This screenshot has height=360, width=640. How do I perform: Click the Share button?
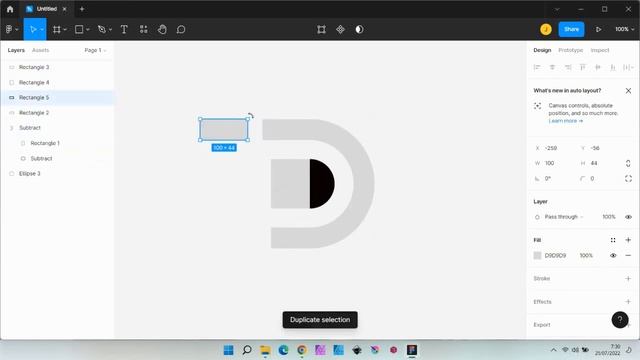coord(571,29)
